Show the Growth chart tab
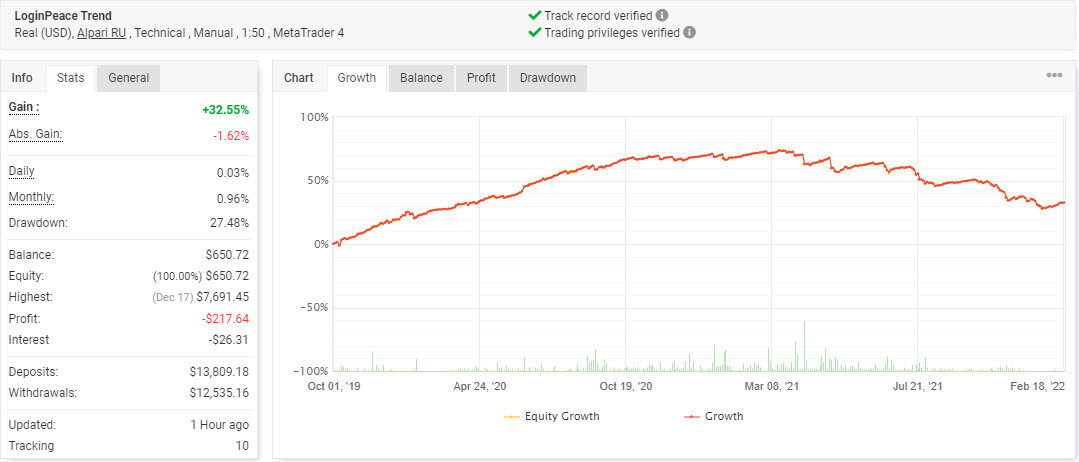The width and height of the screenshot is (1079, 462). pos(356,78)
